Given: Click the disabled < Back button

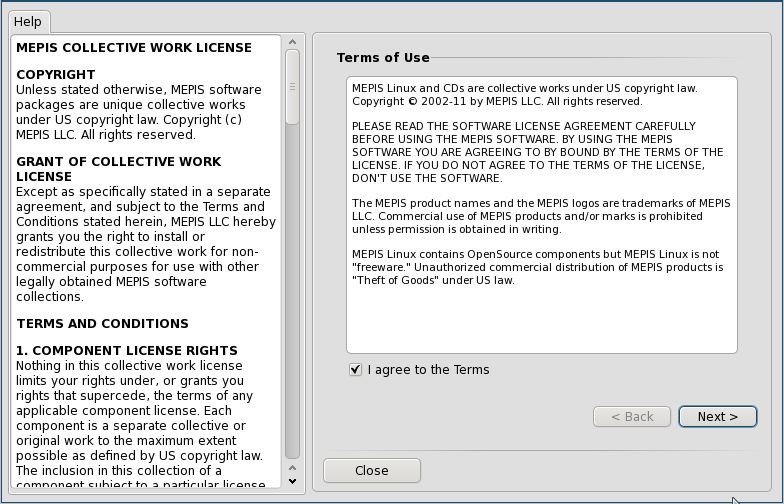Looking at the screenshot, I should coord(632,416).
